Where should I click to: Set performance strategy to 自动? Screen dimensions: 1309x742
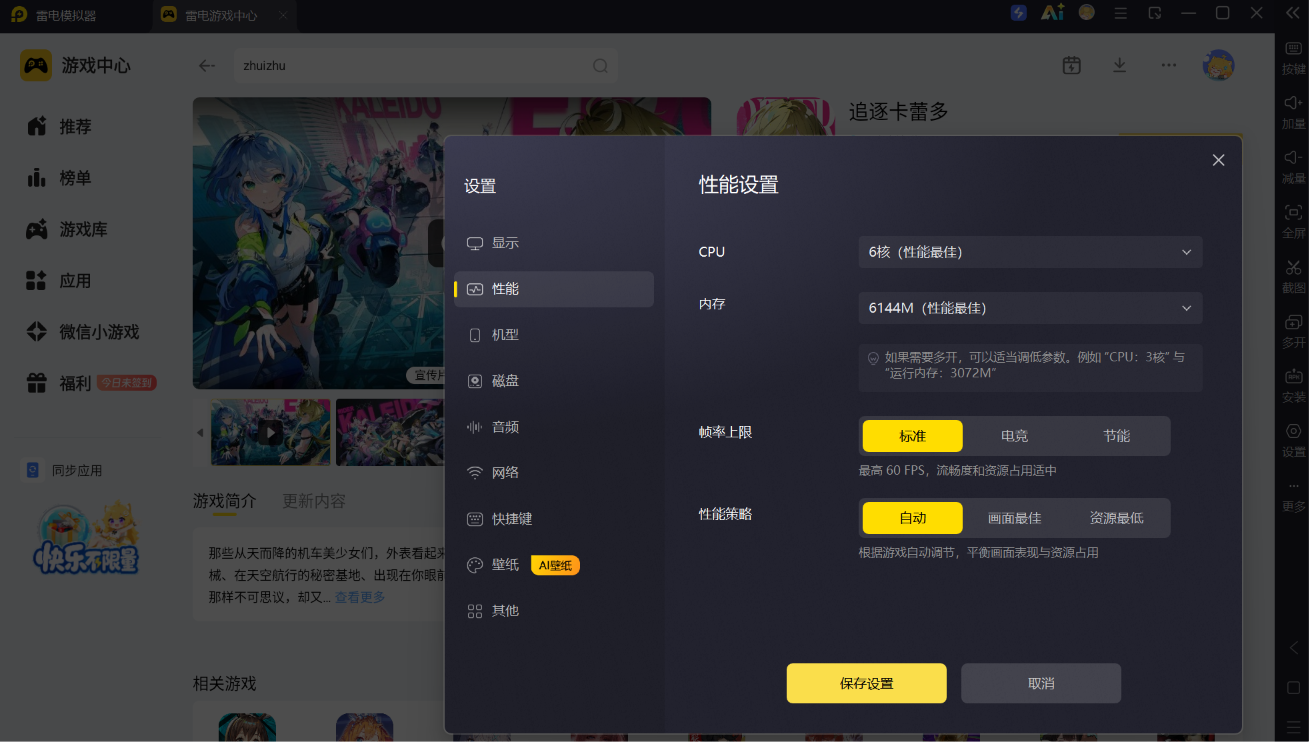click(912, 518)
